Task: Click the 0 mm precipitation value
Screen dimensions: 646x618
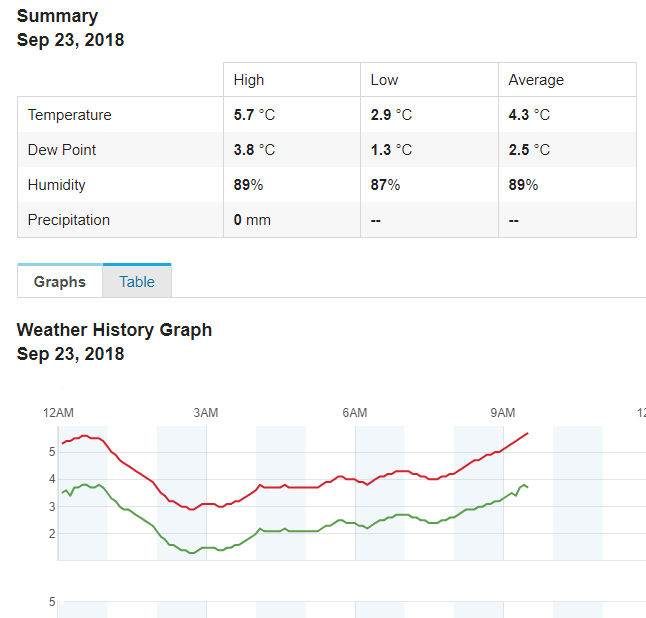Action: click(252, 220)
